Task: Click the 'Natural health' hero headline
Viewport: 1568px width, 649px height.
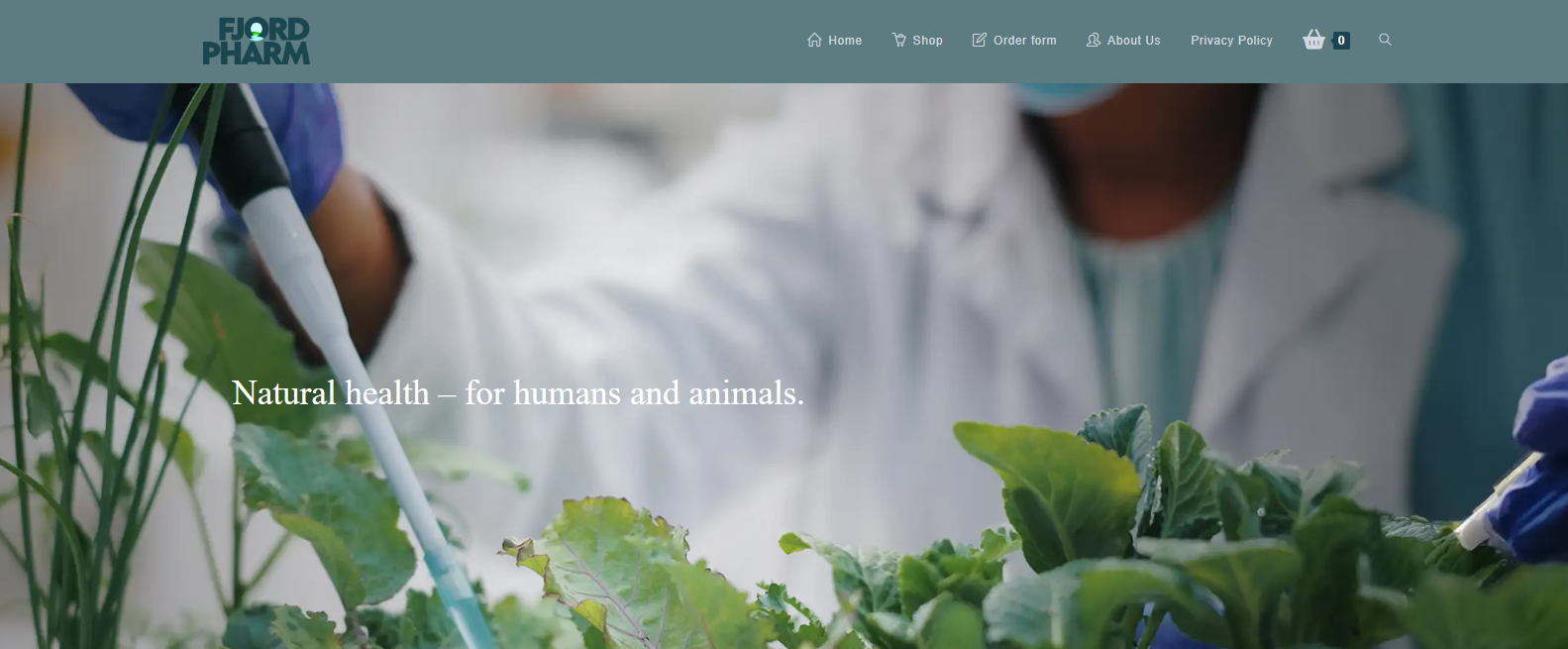Action: pyautogui.click(x=518, y=393)
